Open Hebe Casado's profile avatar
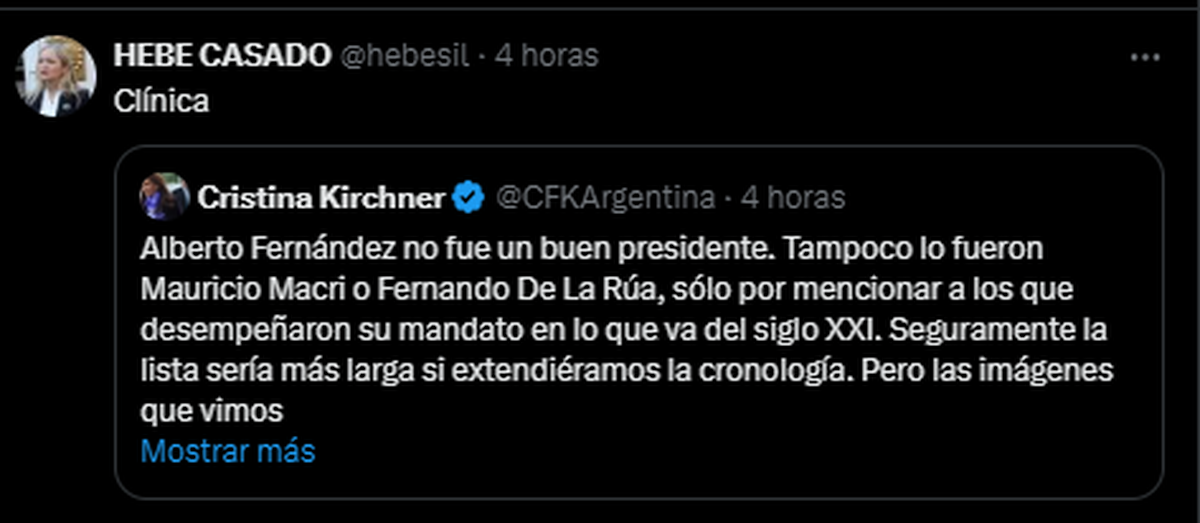 coord(58,76)
